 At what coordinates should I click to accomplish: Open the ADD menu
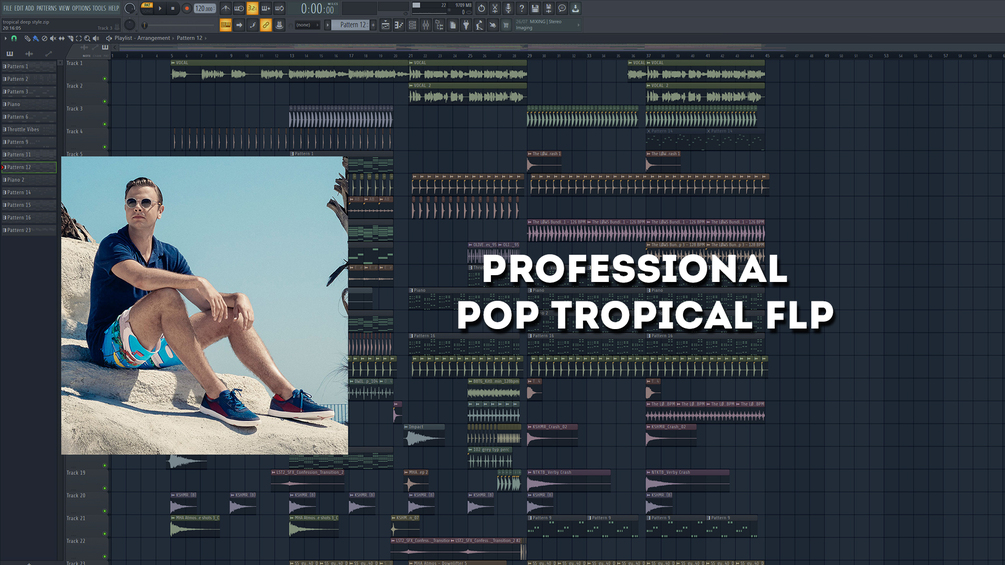29,8
